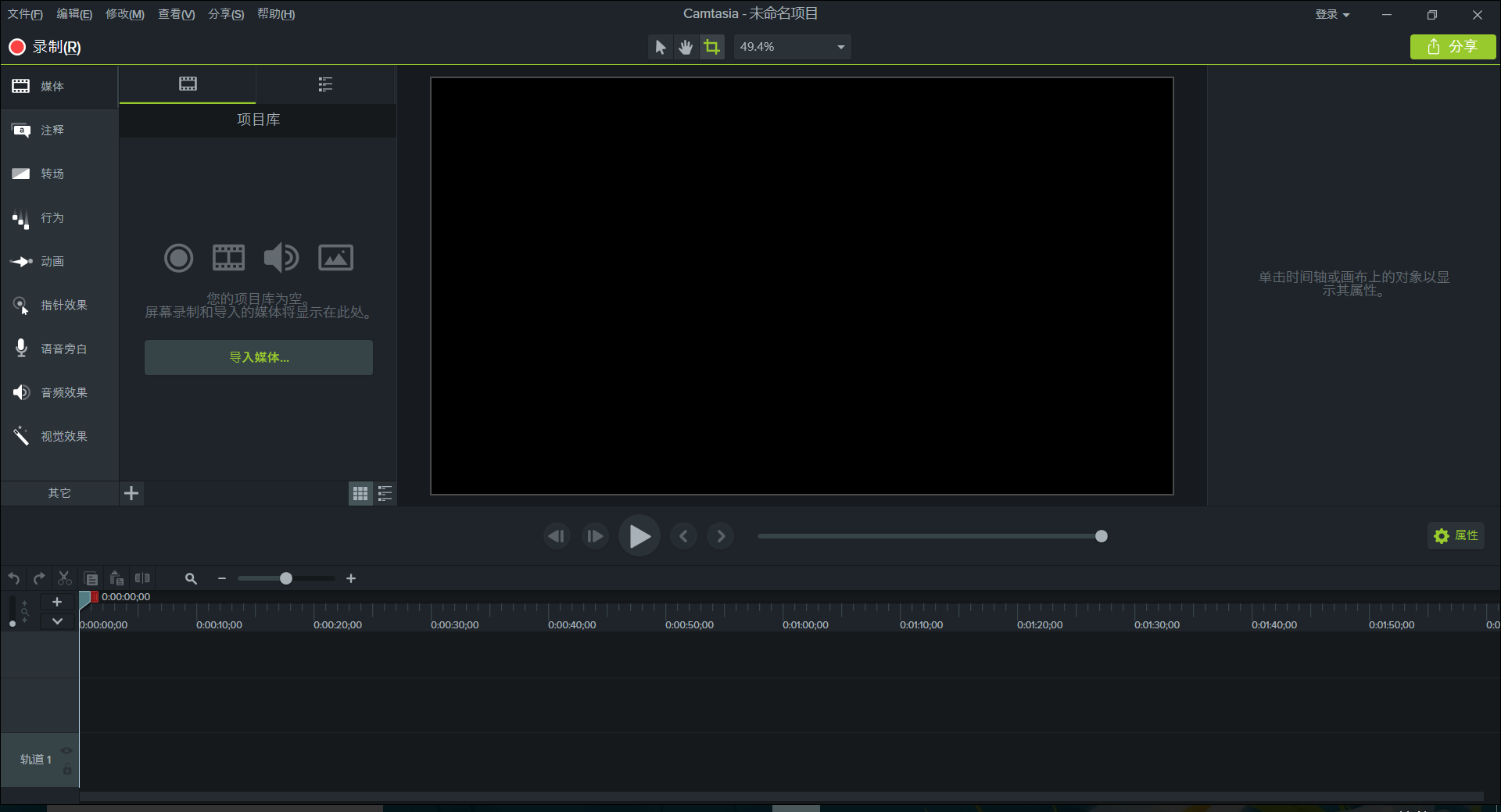This screenshot has width=1501, height=812.
Task: Open the 文件(F) menu
Action: [x=25, y=14]
